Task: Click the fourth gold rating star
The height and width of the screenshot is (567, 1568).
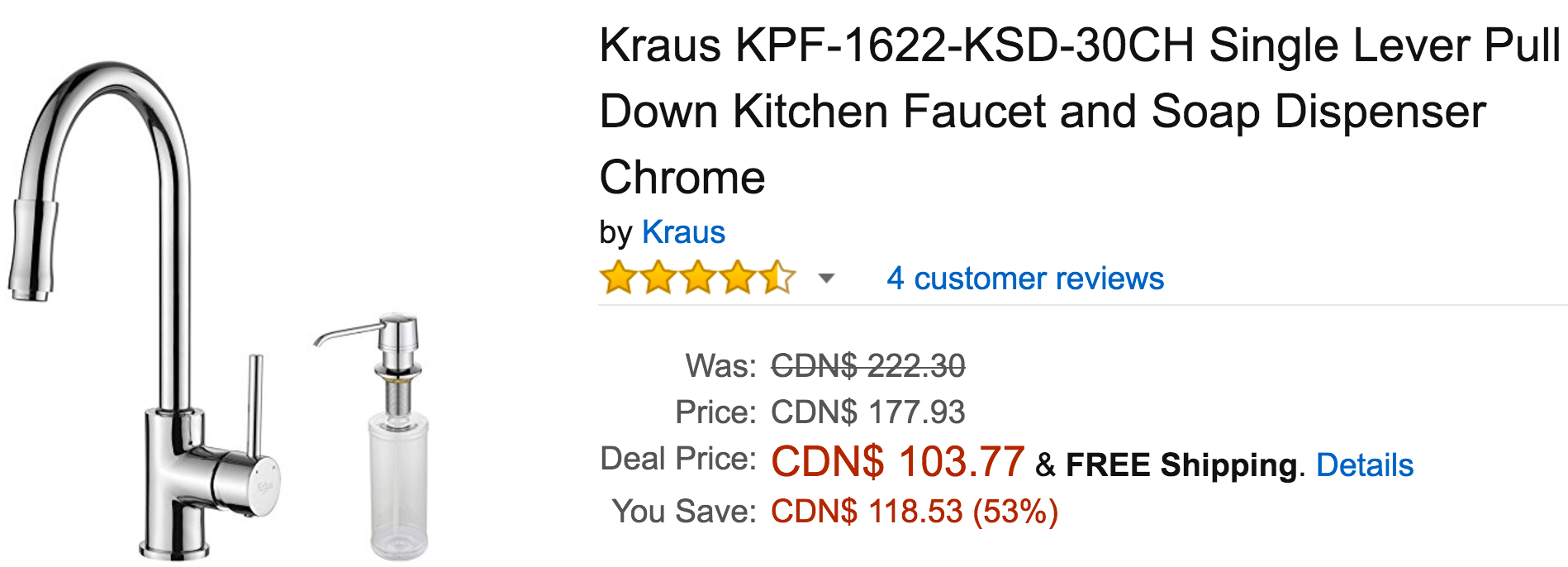Action: (737, 278)
